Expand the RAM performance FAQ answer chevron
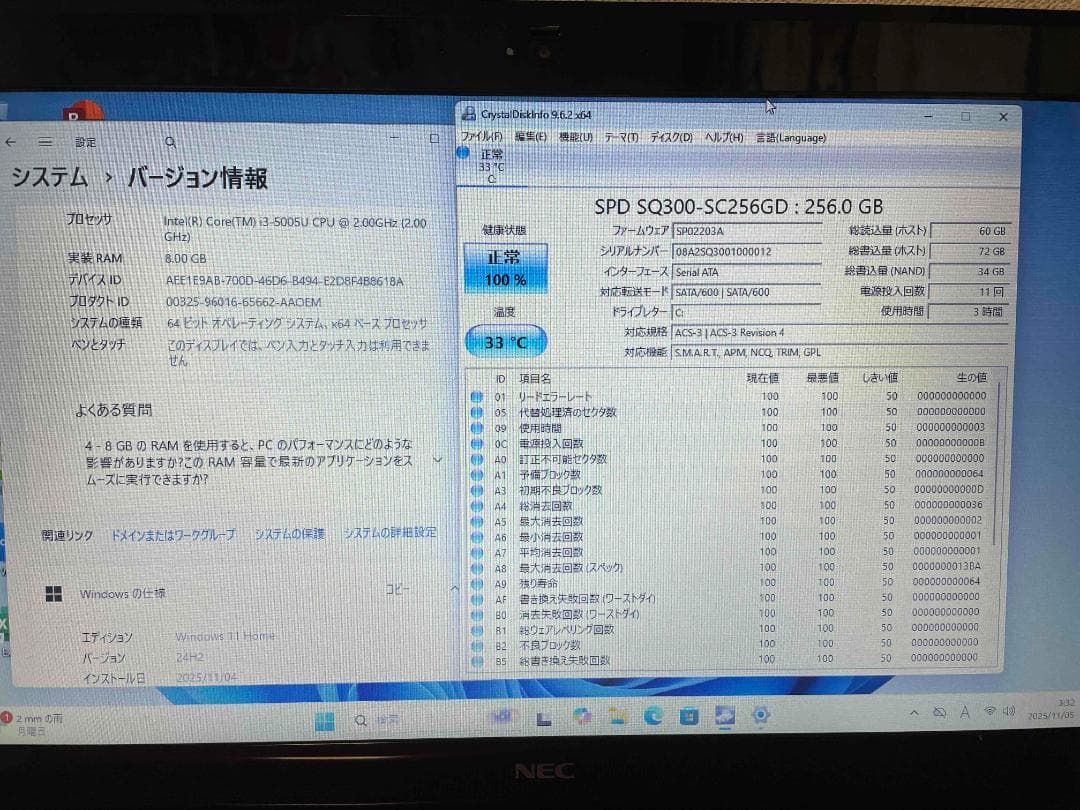 [x=437, y=461]
